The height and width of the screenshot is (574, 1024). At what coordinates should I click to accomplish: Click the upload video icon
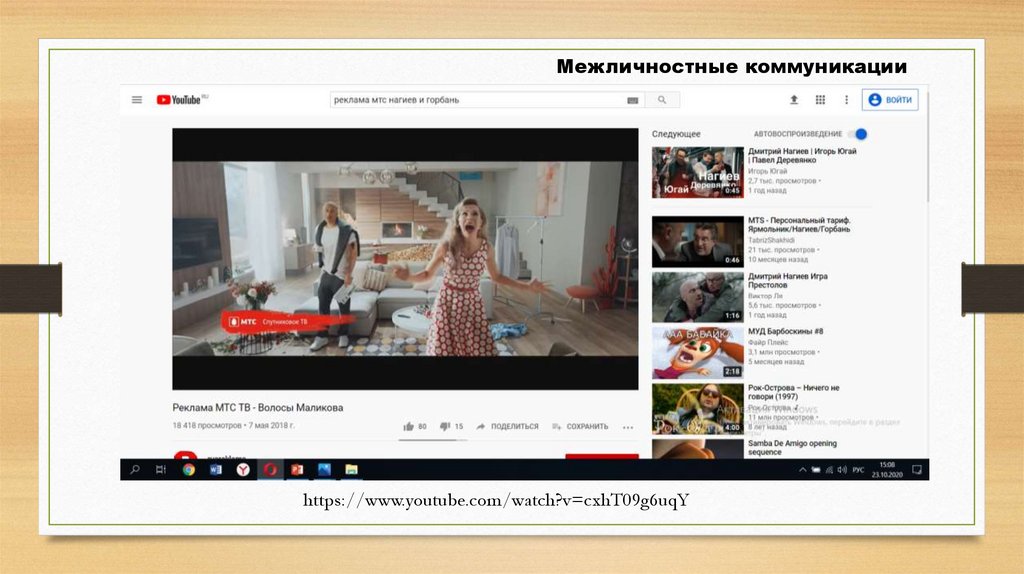click(794, 100)
